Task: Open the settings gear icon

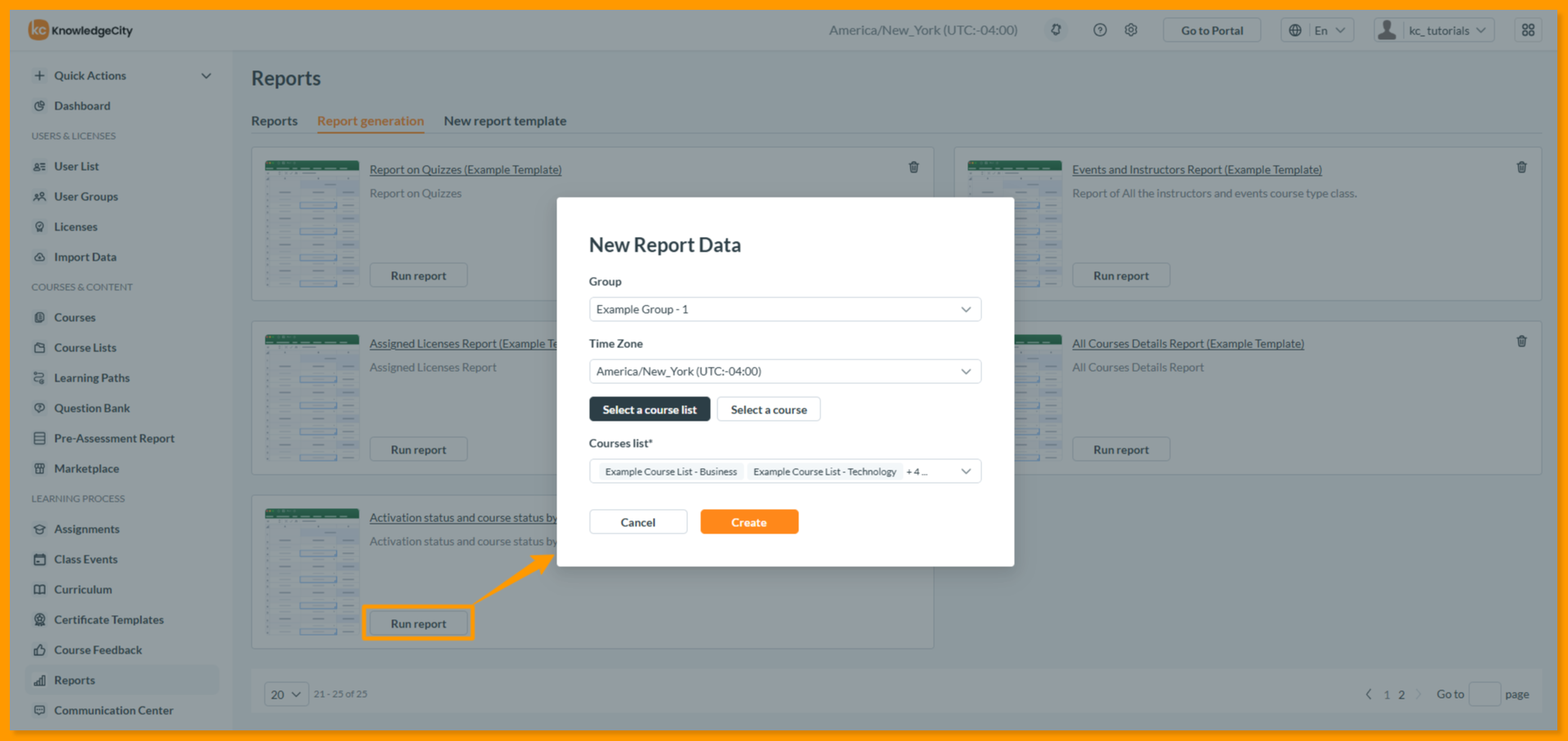Action: [x=1131, y=30]
